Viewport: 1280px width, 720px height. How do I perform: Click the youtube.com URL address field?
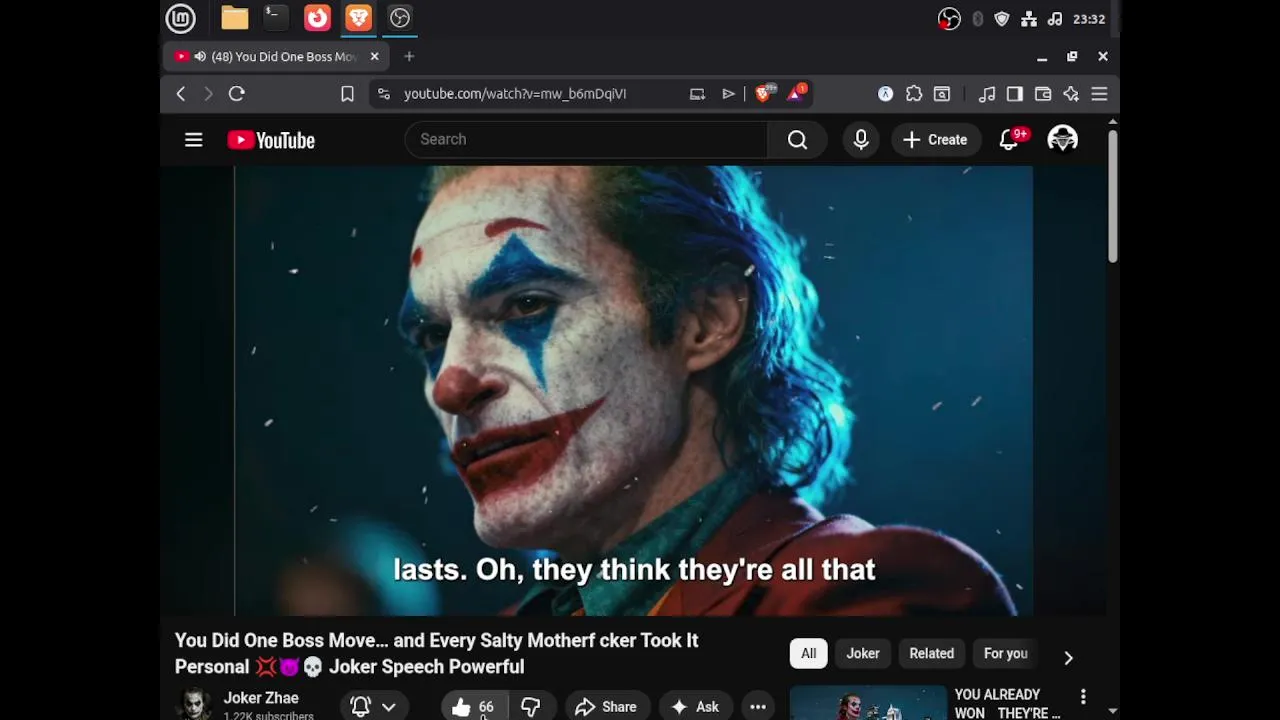(x=515, y=94)
